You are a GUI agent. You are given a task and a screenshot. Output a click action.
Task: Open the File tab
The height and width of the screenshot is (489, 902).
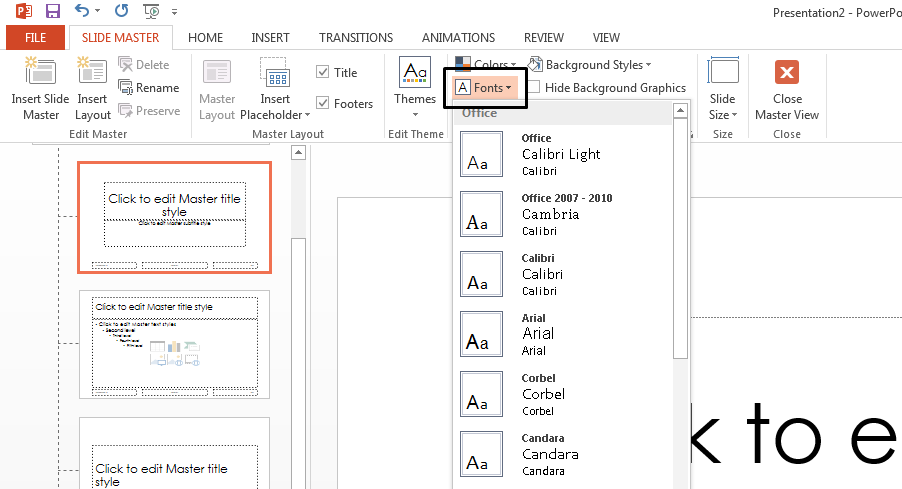click(x=35, y=38)
